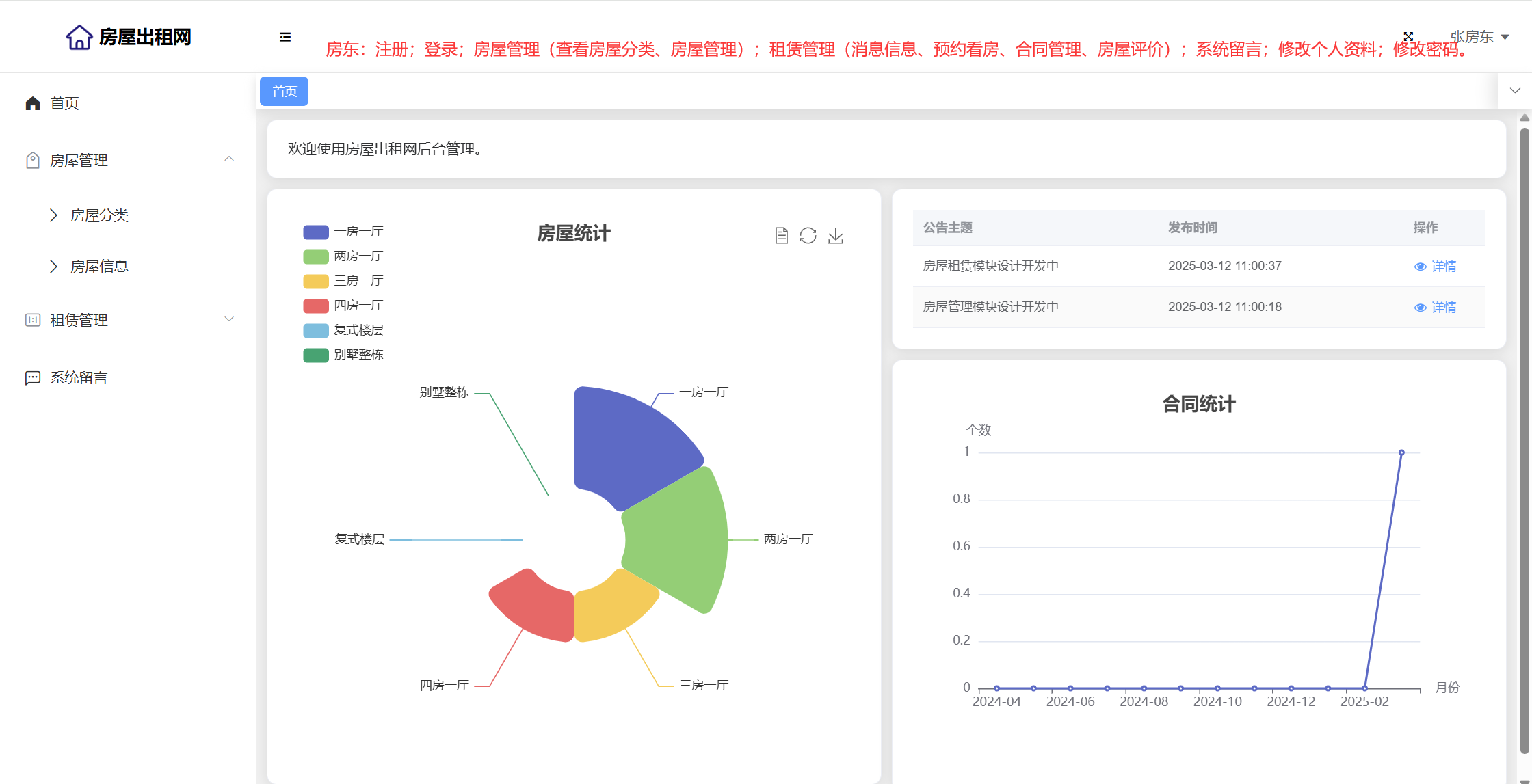Viewport: 1532px width, 784px height.
Task: Select the 首页 tab
Action: (x=284, y=92)
